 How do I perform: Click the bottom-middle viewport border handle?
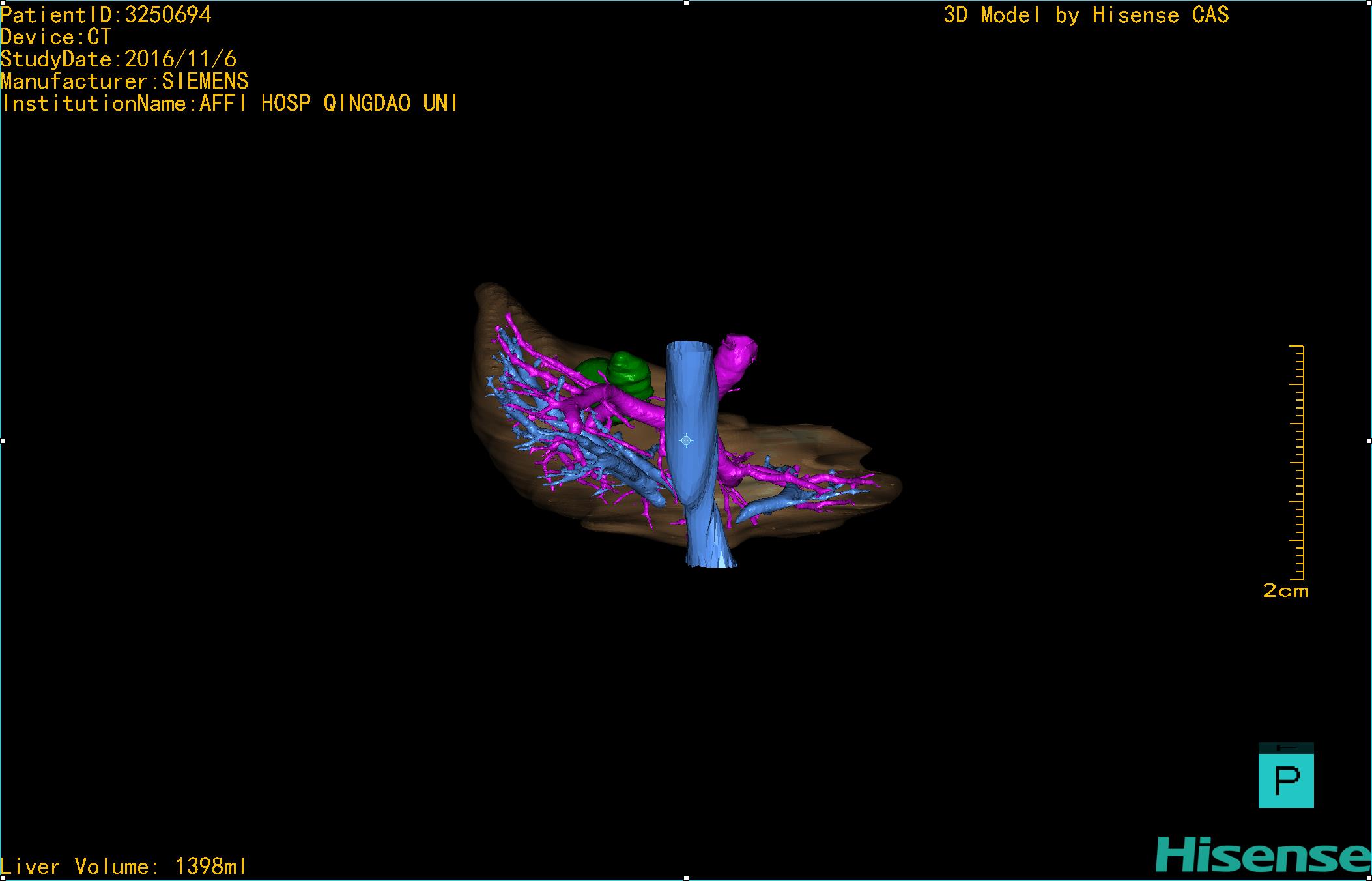click(x=686, y=878)
